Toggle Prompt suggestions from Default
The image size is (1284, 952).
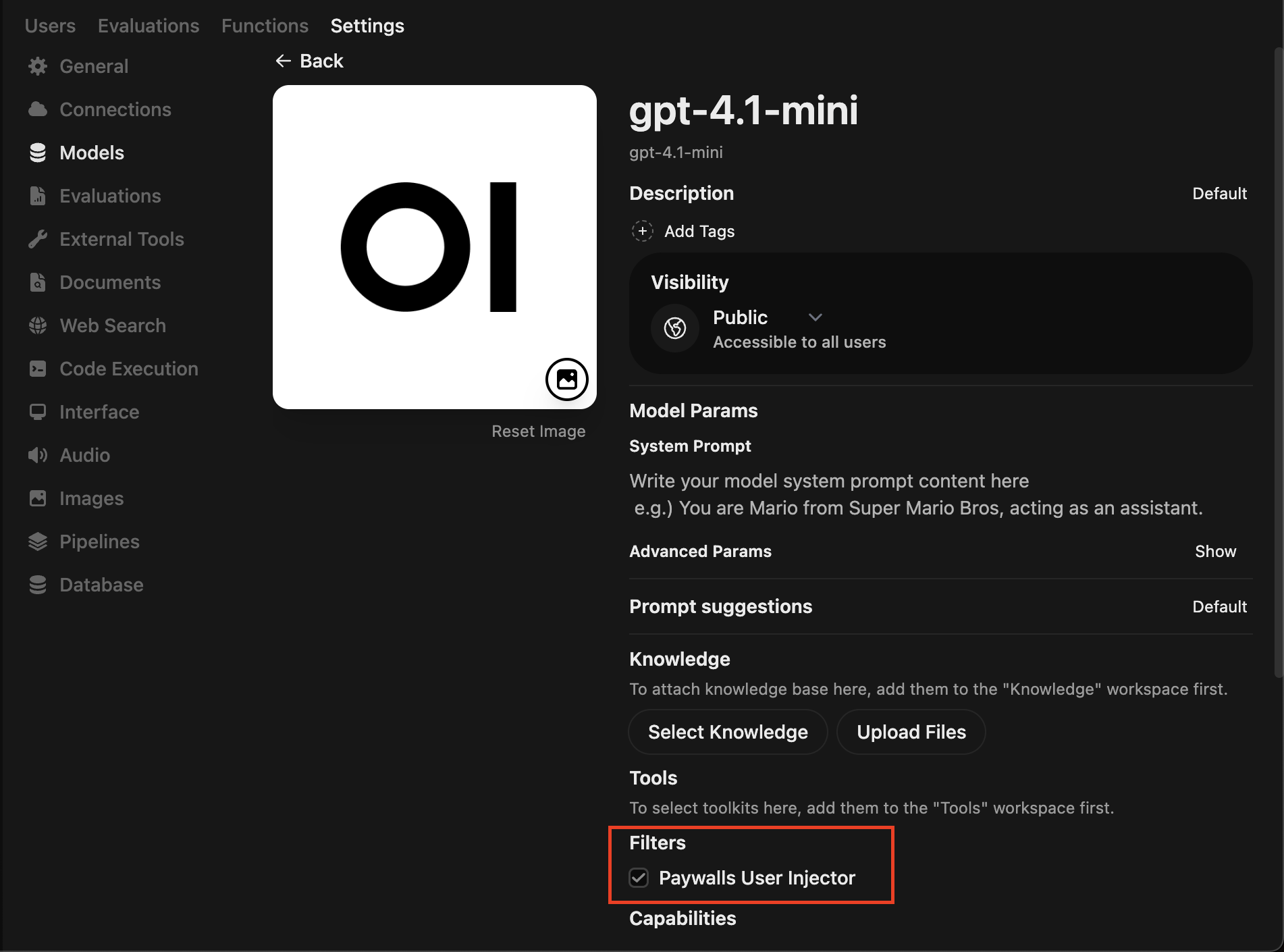(x=1219, y=607)
